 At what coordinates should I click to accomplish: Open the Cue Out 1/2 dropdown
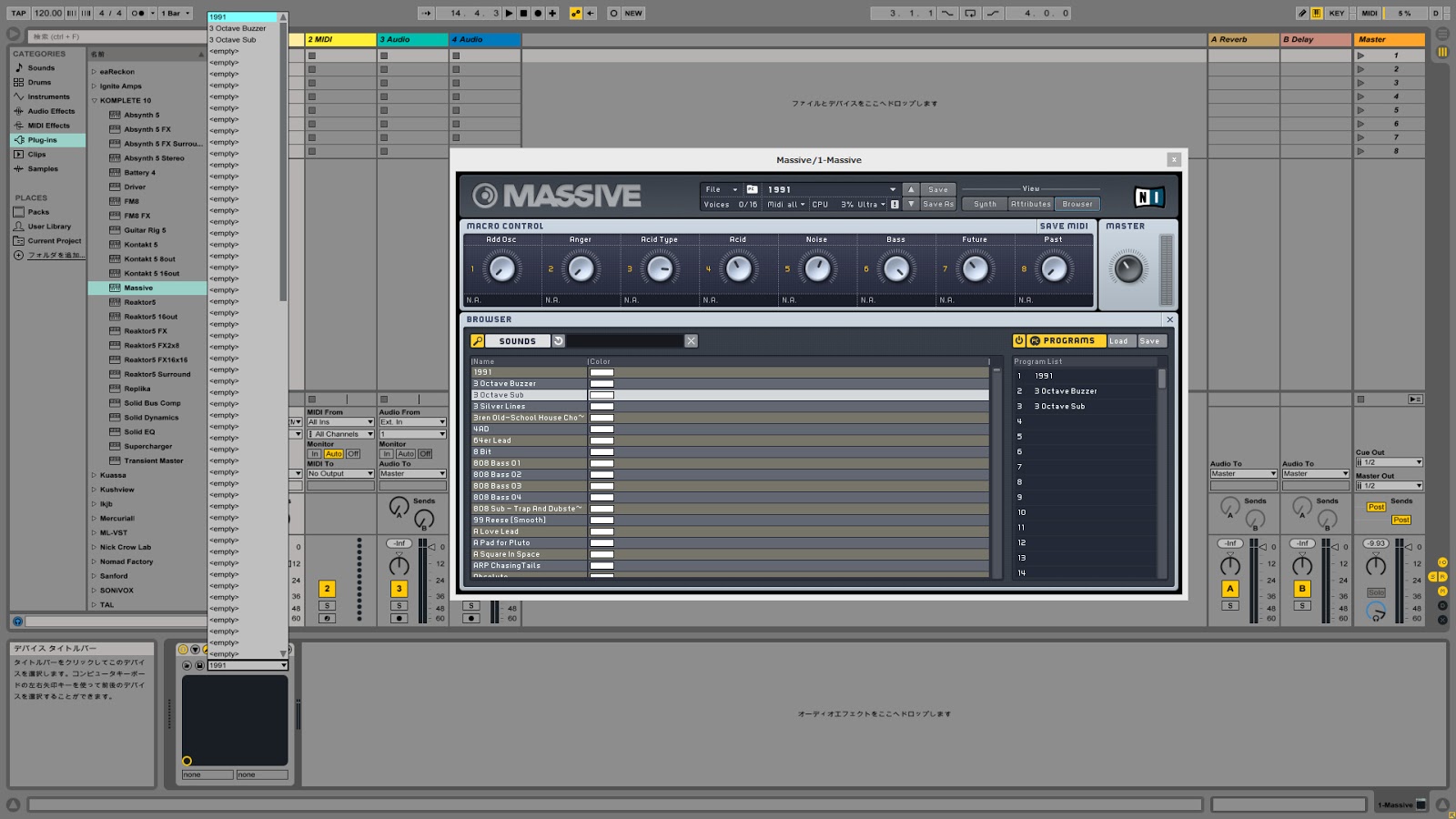(1389, 462)
